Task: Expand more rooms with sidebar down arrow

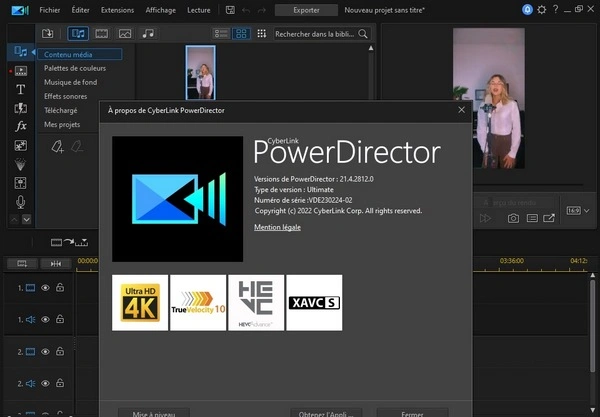Action: tap(27, 219)
